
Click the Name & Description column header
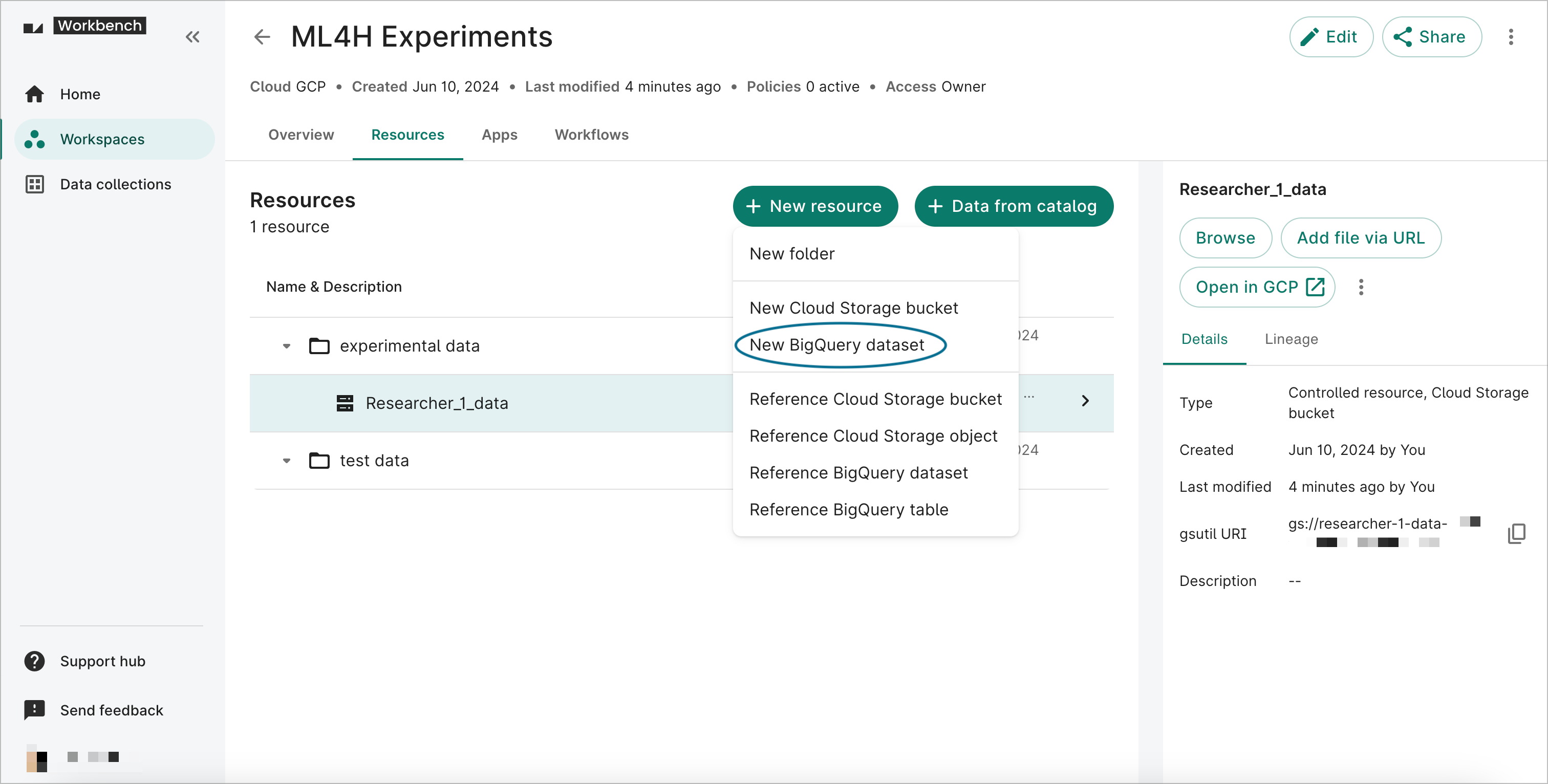[334, 287]
